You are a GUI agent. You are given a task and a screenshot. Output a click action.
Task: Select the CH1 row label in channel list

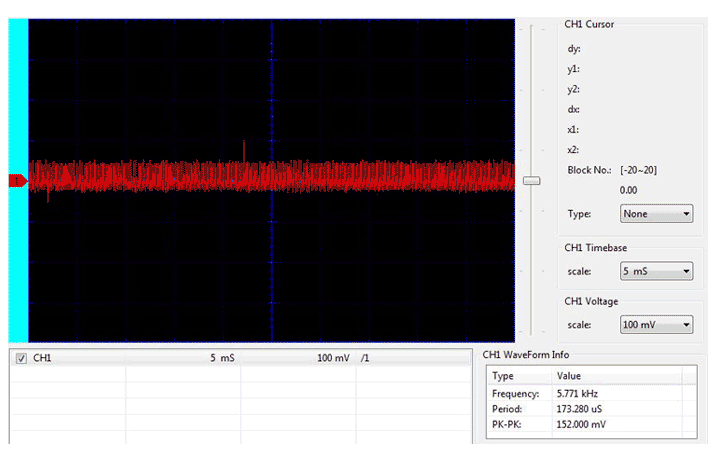tap(42, 358)
